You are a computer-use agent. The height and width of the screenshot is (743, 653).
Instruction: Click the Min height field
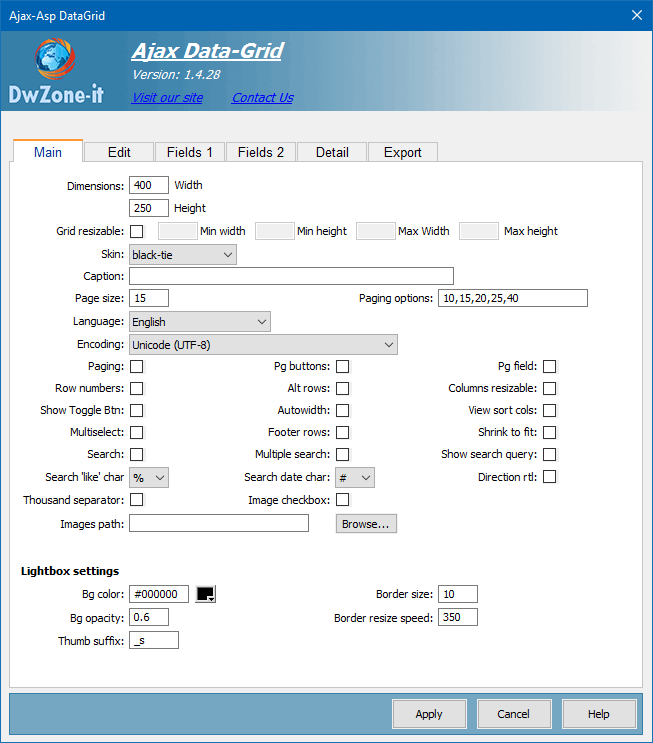(x=275, y=231)
